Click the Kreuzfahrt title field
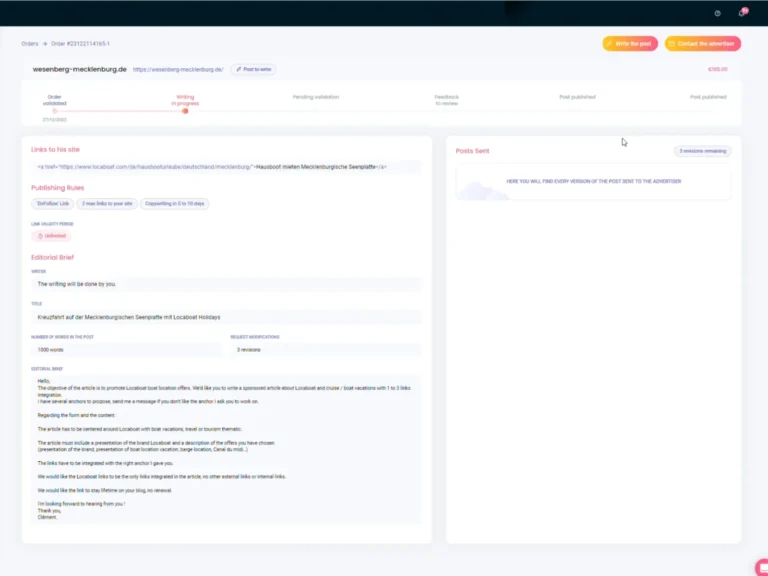The width and height of the screenshot is (768, 576). [226, 317]
